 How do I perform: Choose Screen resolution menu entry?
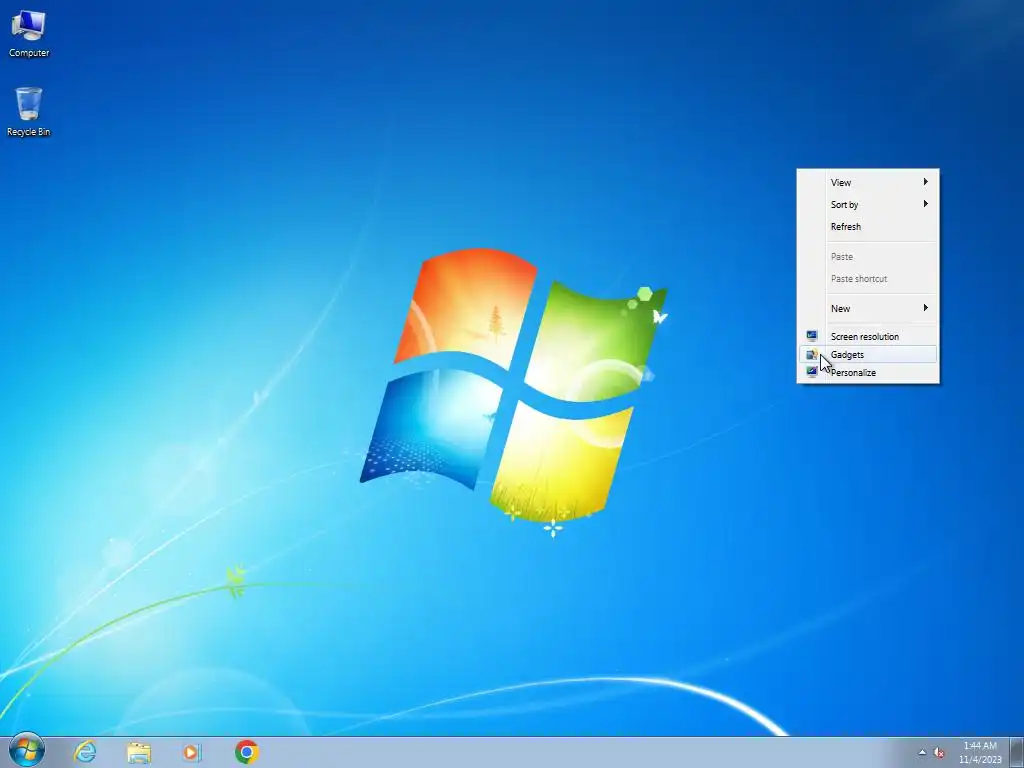[x=868, y=336]
